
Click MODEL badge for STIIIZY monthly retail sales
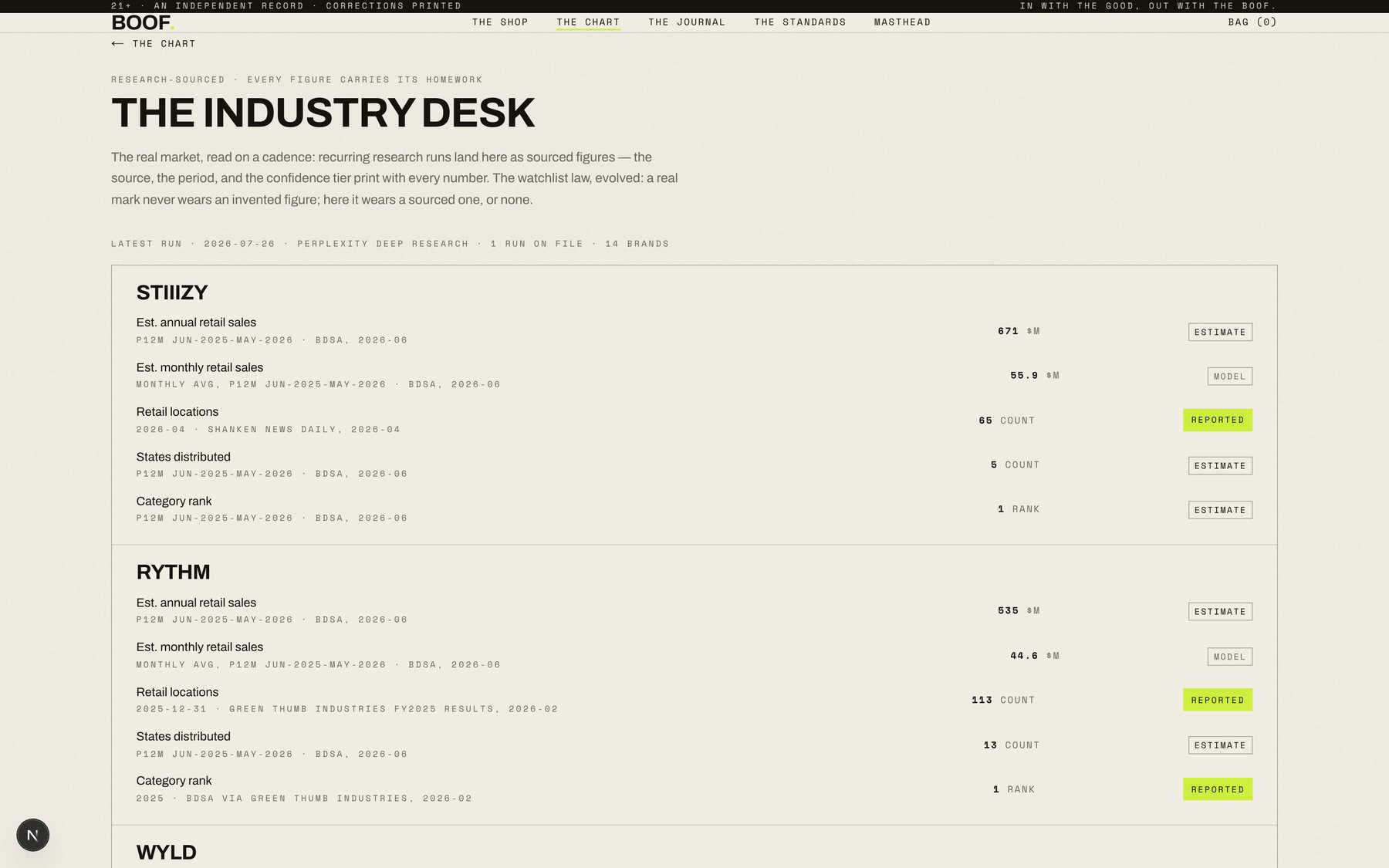1229,377
